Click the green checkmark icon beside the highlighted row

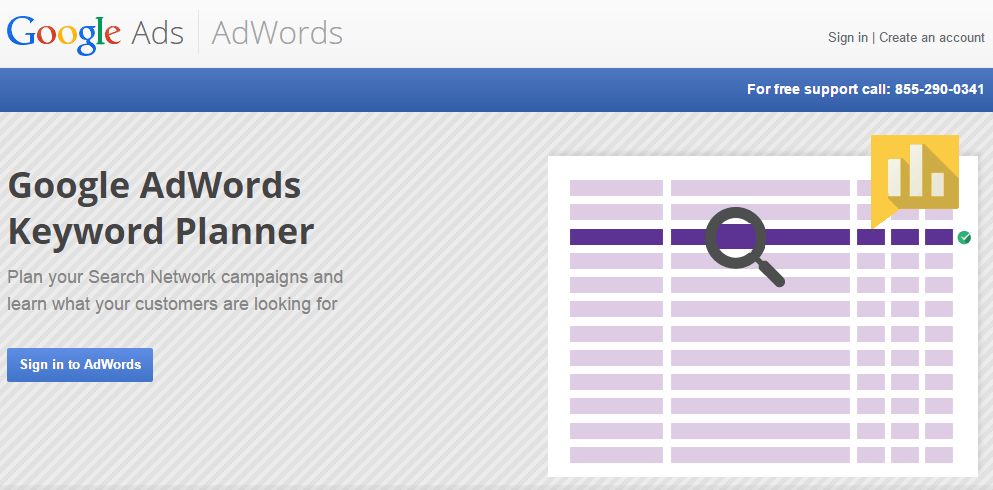click(x=964, y=237)
